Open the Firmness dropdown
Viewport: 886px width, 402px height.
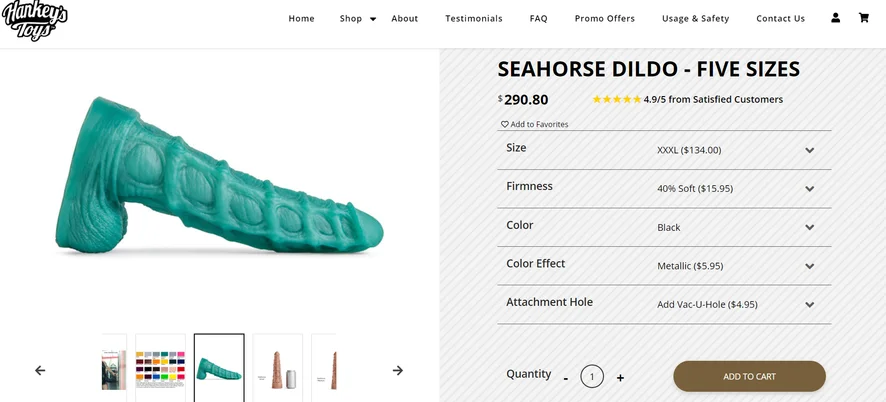[x=809, y=189]
